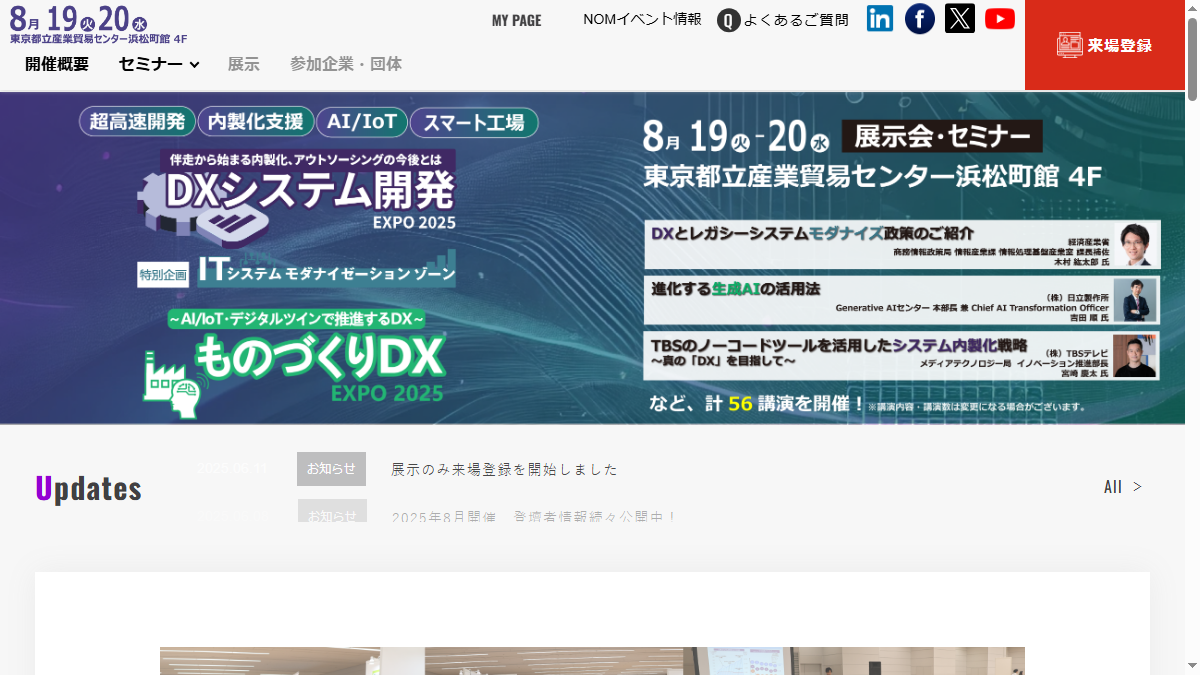Click the Q icon beside よくあるご質問
Screen dimensions: 1200x675
(729, 20)
